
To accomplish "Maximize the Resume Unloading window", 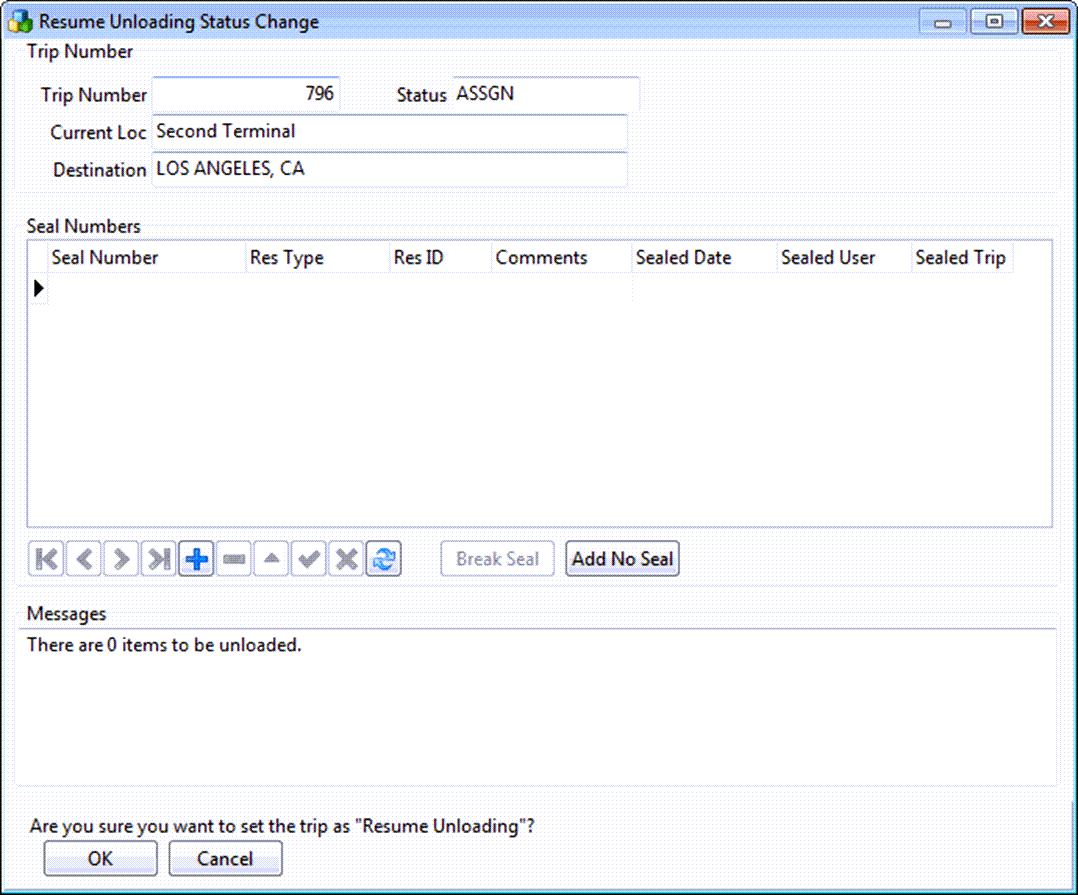I will coord(993,21).
